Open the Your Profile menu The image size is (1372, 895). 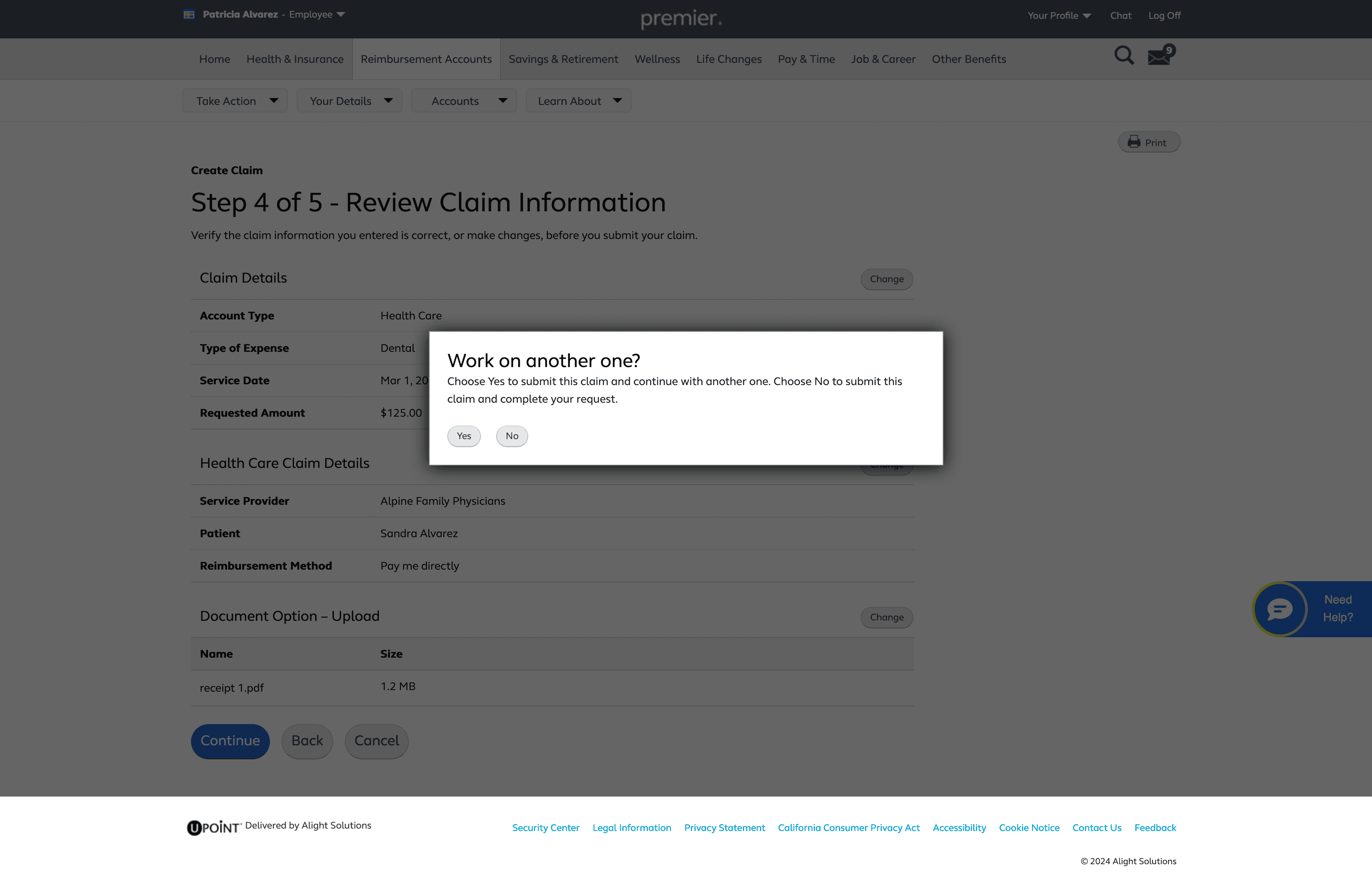(1058, 16)
